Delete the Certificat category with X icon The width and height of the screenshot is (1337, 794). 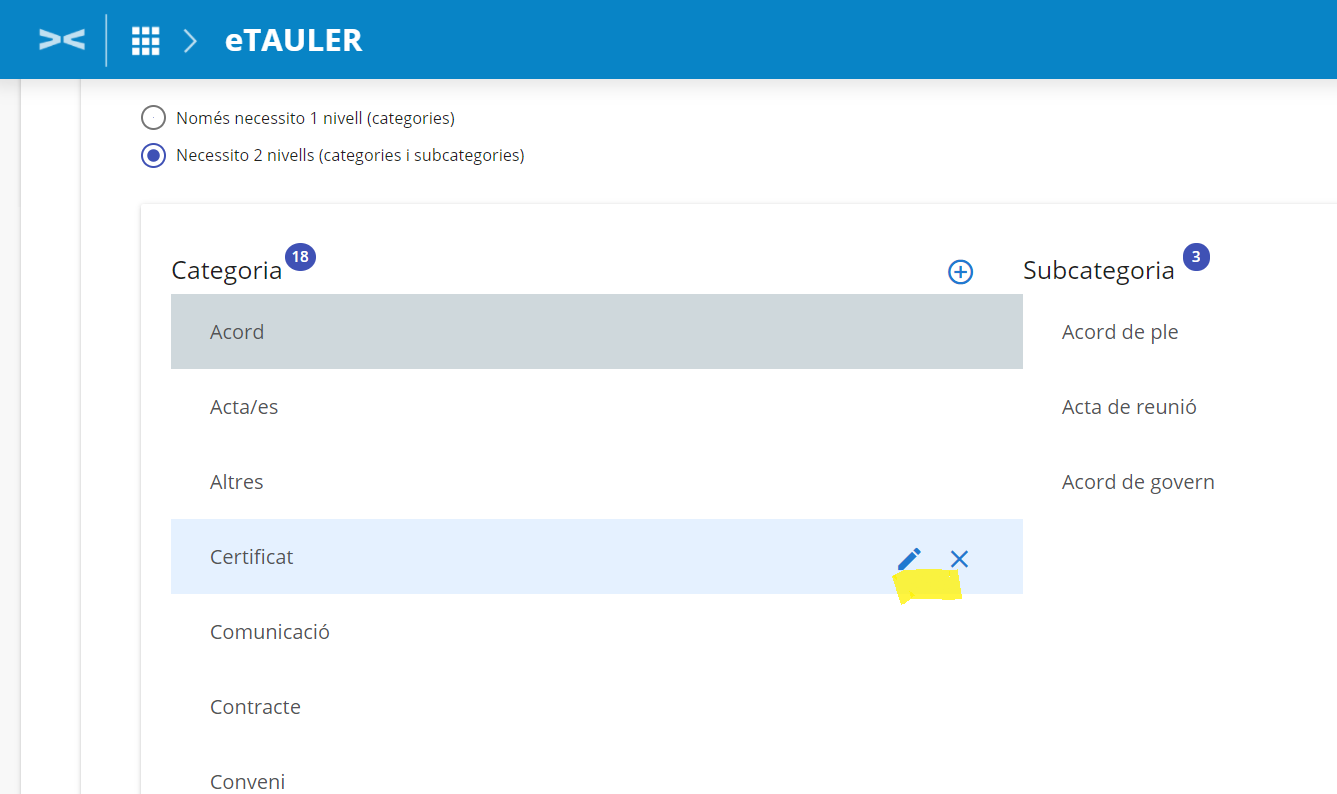pyautogui.click(x=959, y=559)
